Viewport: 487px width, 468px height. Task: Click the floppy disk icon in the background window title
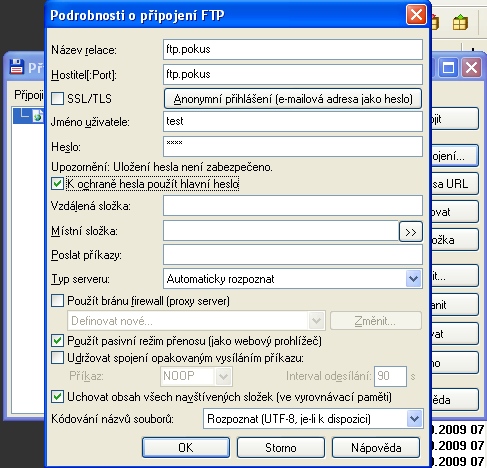pyautogui.click(x=17, y=66)
